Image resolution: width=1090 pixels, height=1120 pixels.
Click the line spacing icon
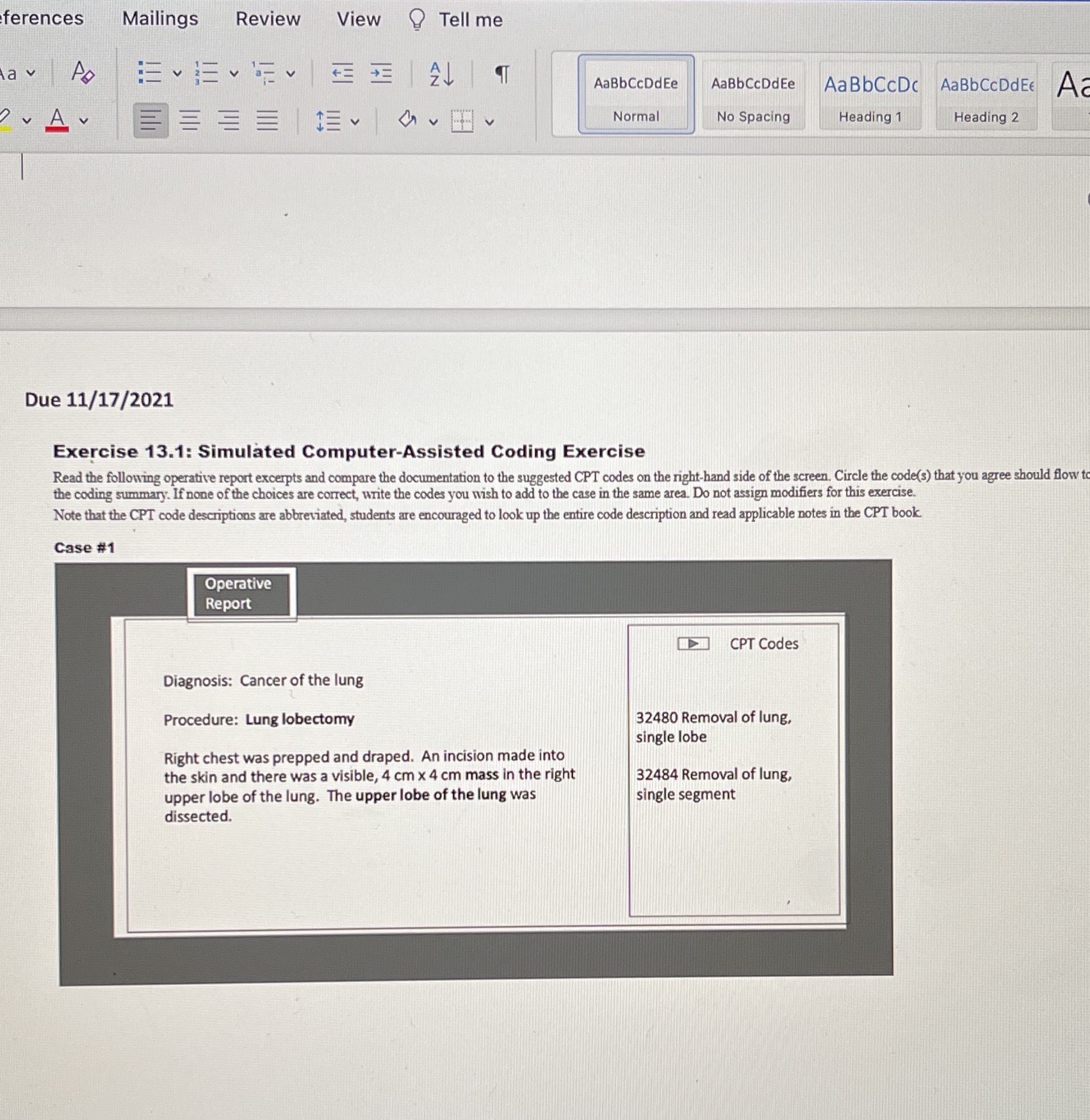(x=328, y=120)
